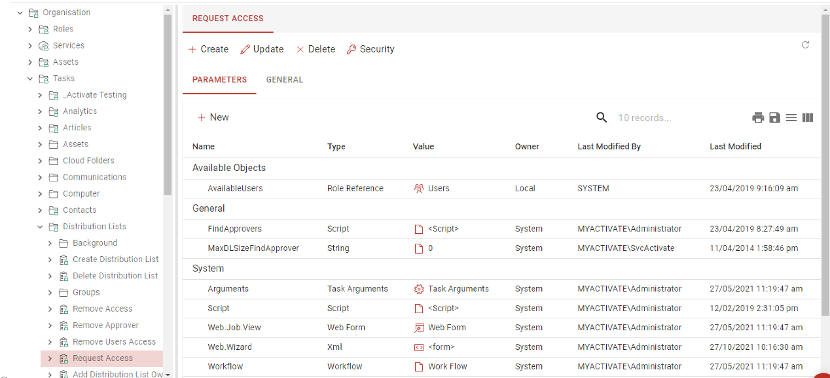Switch to the GENERAL tab
Image resolution: width=830 pixels, height=378 pixels.
(284, 80)
